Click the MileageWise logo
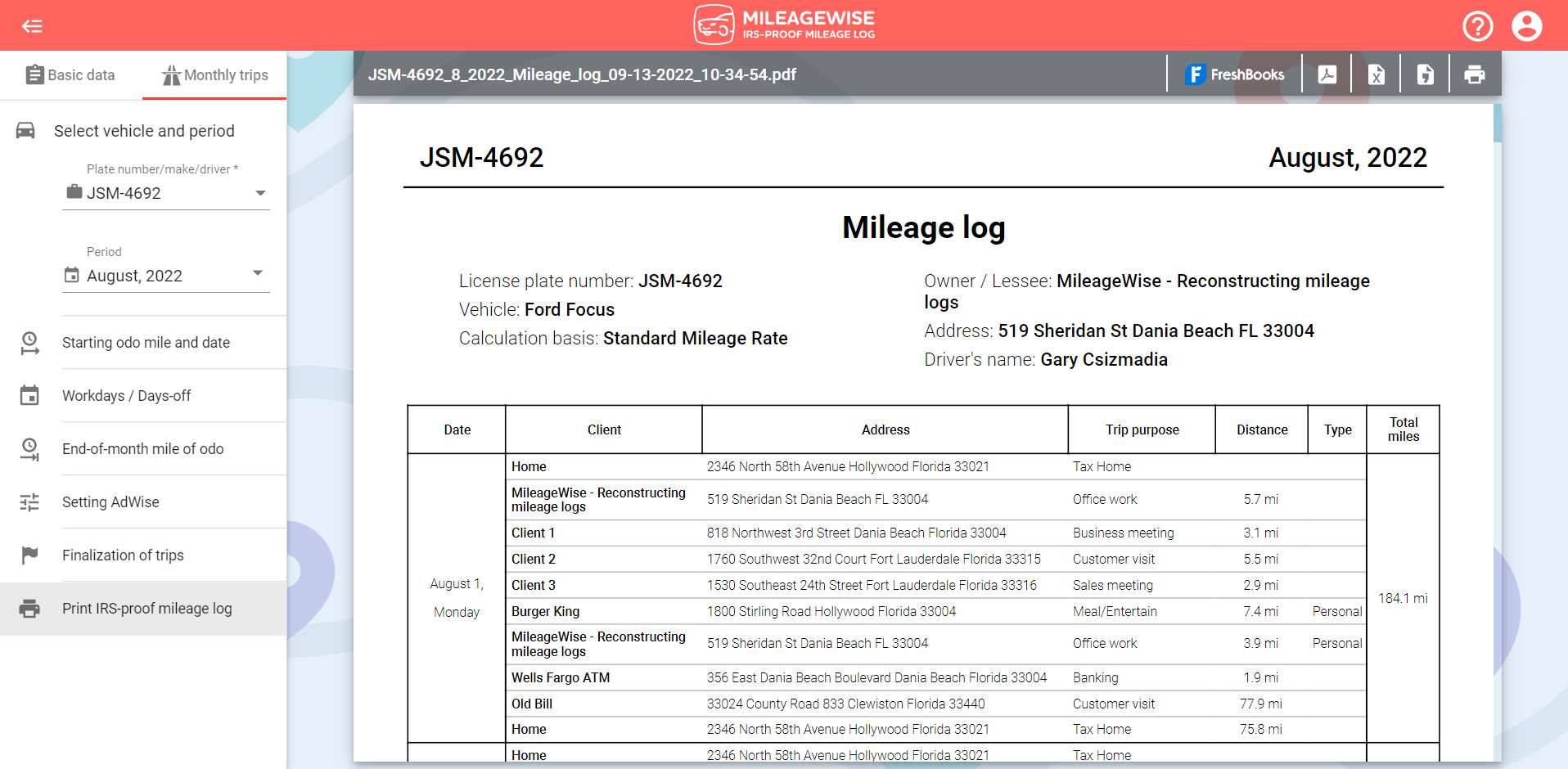Viewport: 1568px width, 769px height. [784, 25]
